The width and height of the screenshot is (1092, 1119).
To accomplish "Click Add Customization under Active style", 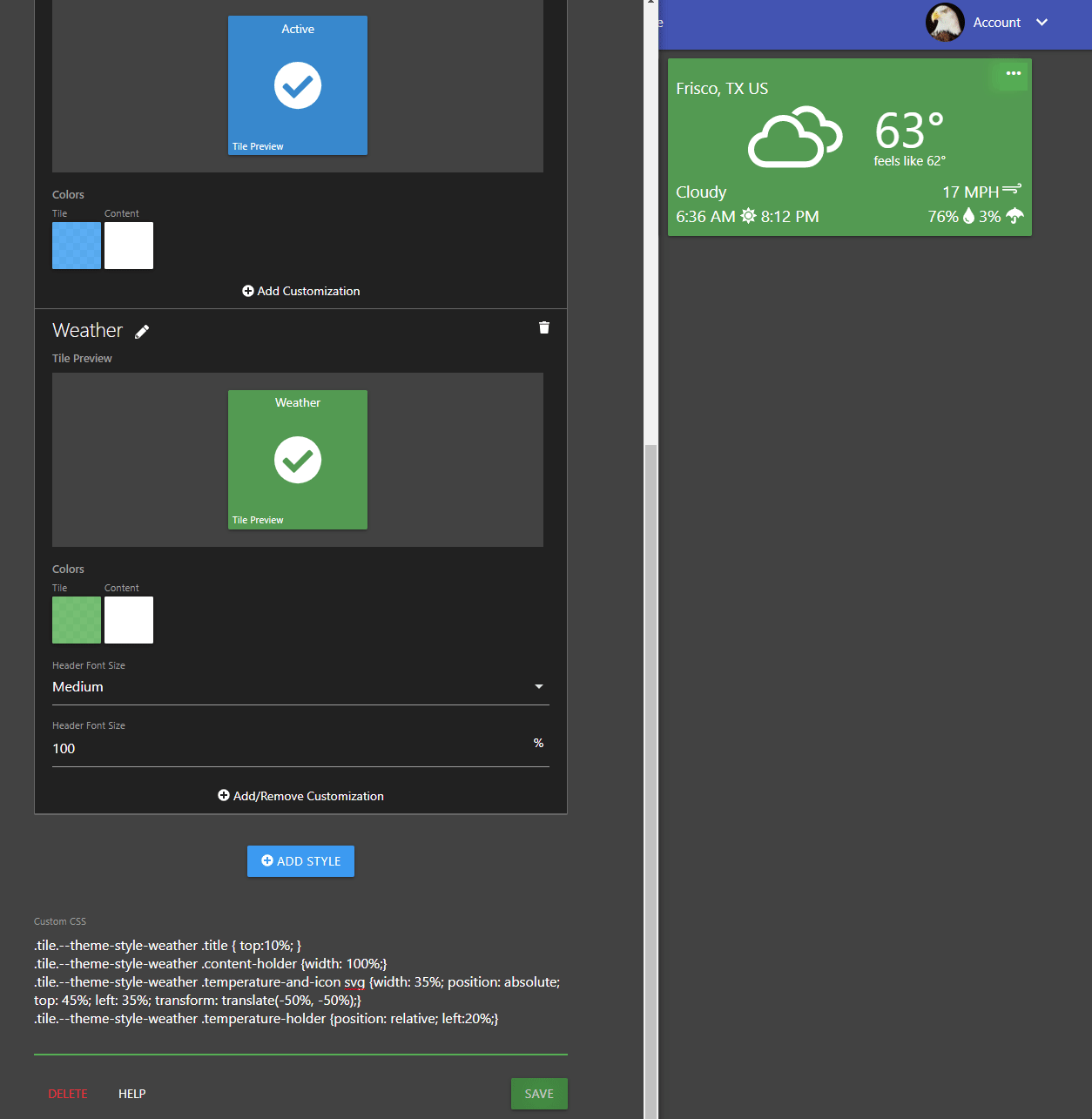I will coord(300,291).
